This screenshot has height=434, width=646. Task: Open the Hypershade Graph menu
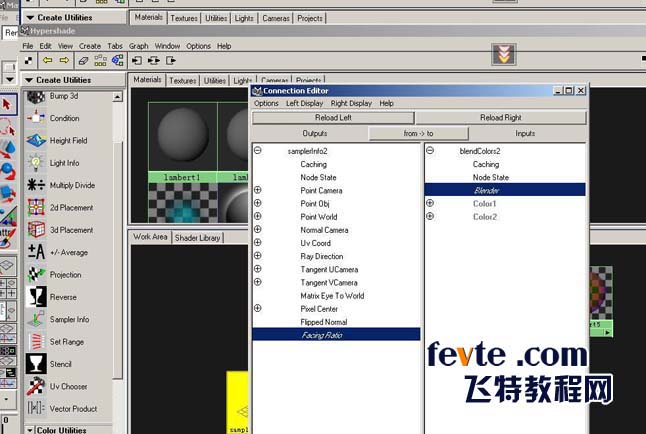pos(138,46)
